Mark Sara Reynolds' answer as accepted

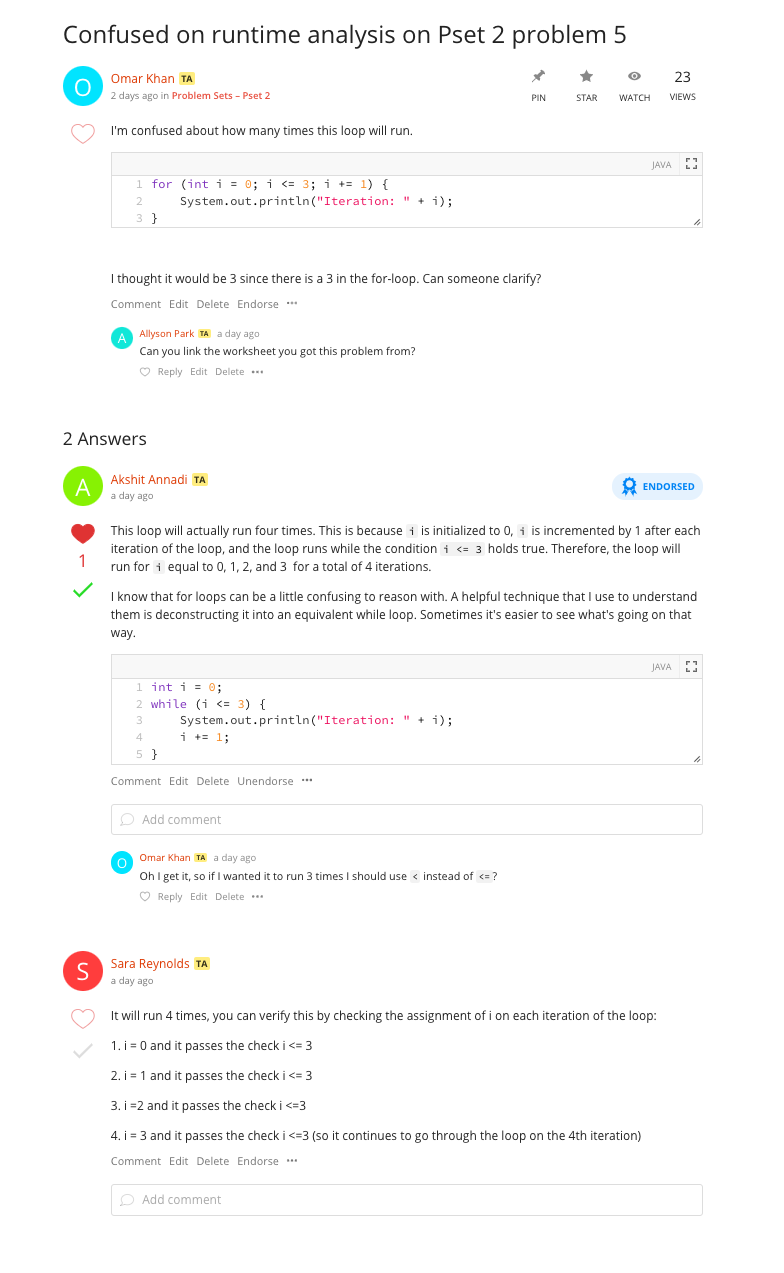(83, 1051)
